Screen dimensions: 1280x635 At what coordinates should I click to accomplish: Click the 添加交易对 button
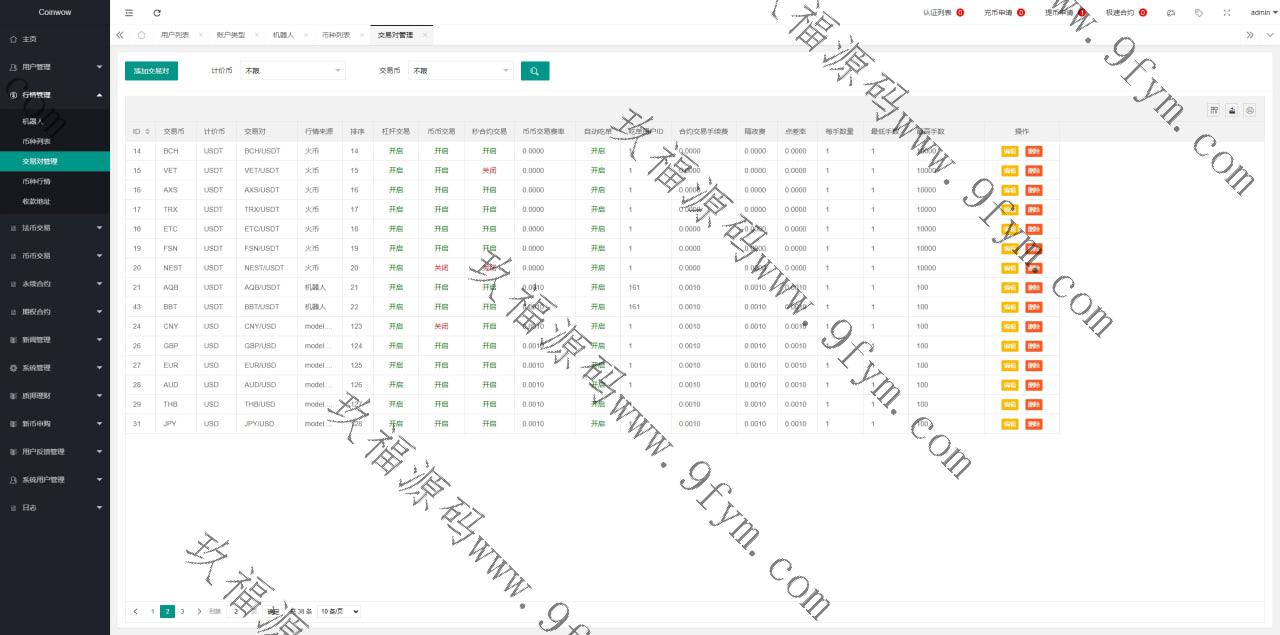(151, 71)
